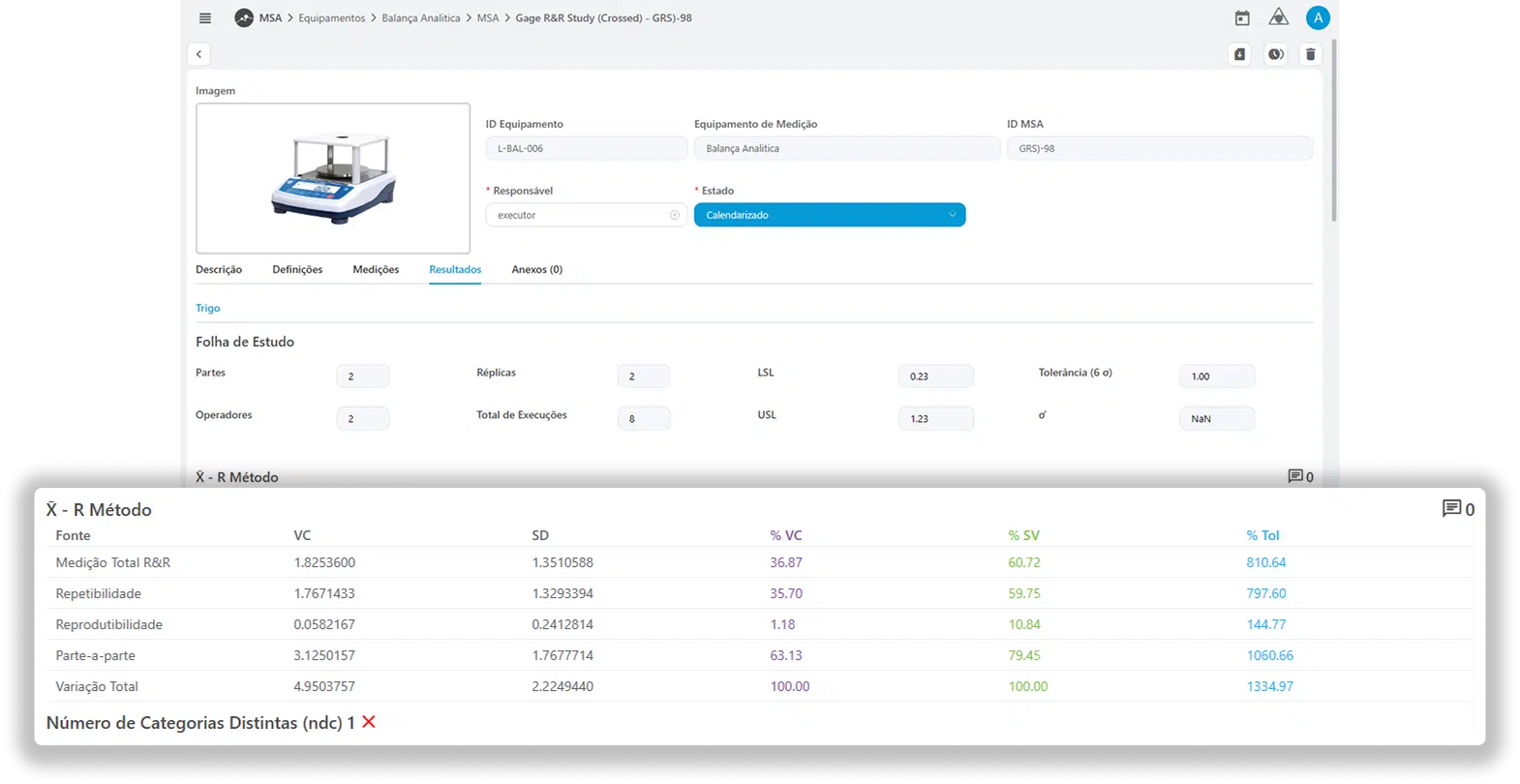Click the ID MSA field GRS)-98

coord(1160,149)
